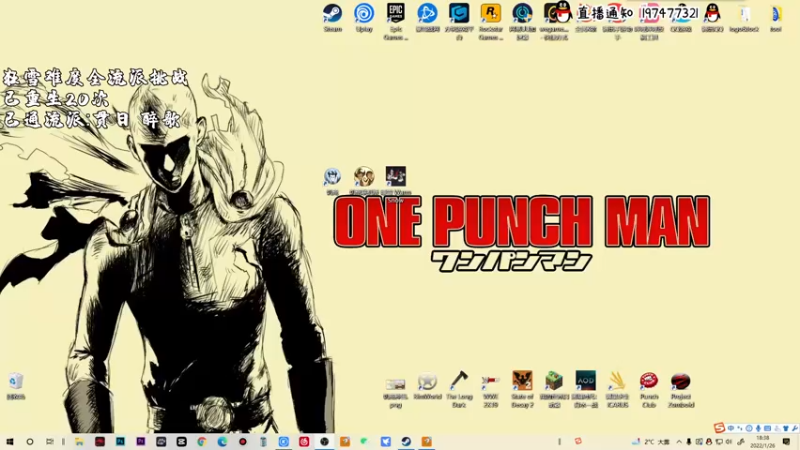The image size is (800, 450).
Task: Open the png image file on desktop
Action: coord(396,392)
